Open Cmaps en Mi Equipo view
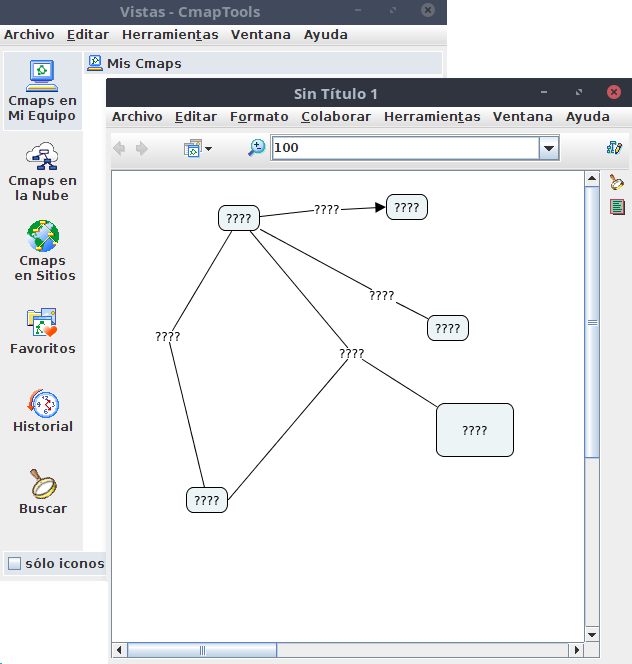This screenshot has height=664, width=632. click(x=42, y=90)
